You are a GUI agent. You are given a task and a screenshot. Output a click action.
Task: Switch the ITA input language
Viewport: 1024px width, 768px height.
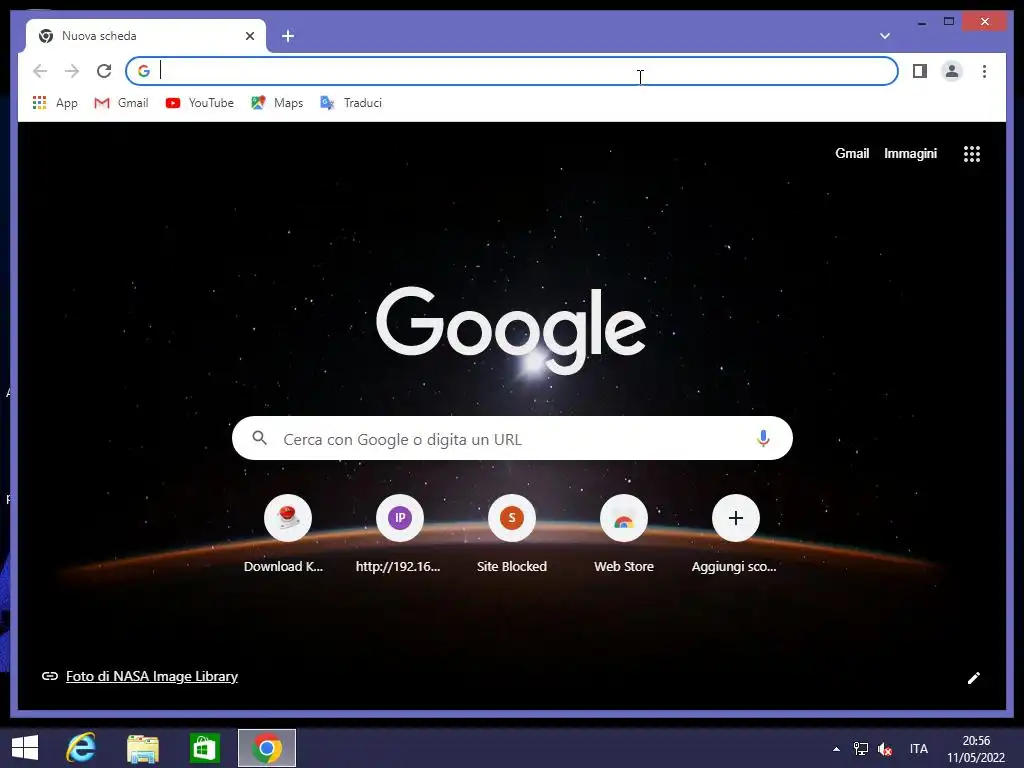(919, 749)
